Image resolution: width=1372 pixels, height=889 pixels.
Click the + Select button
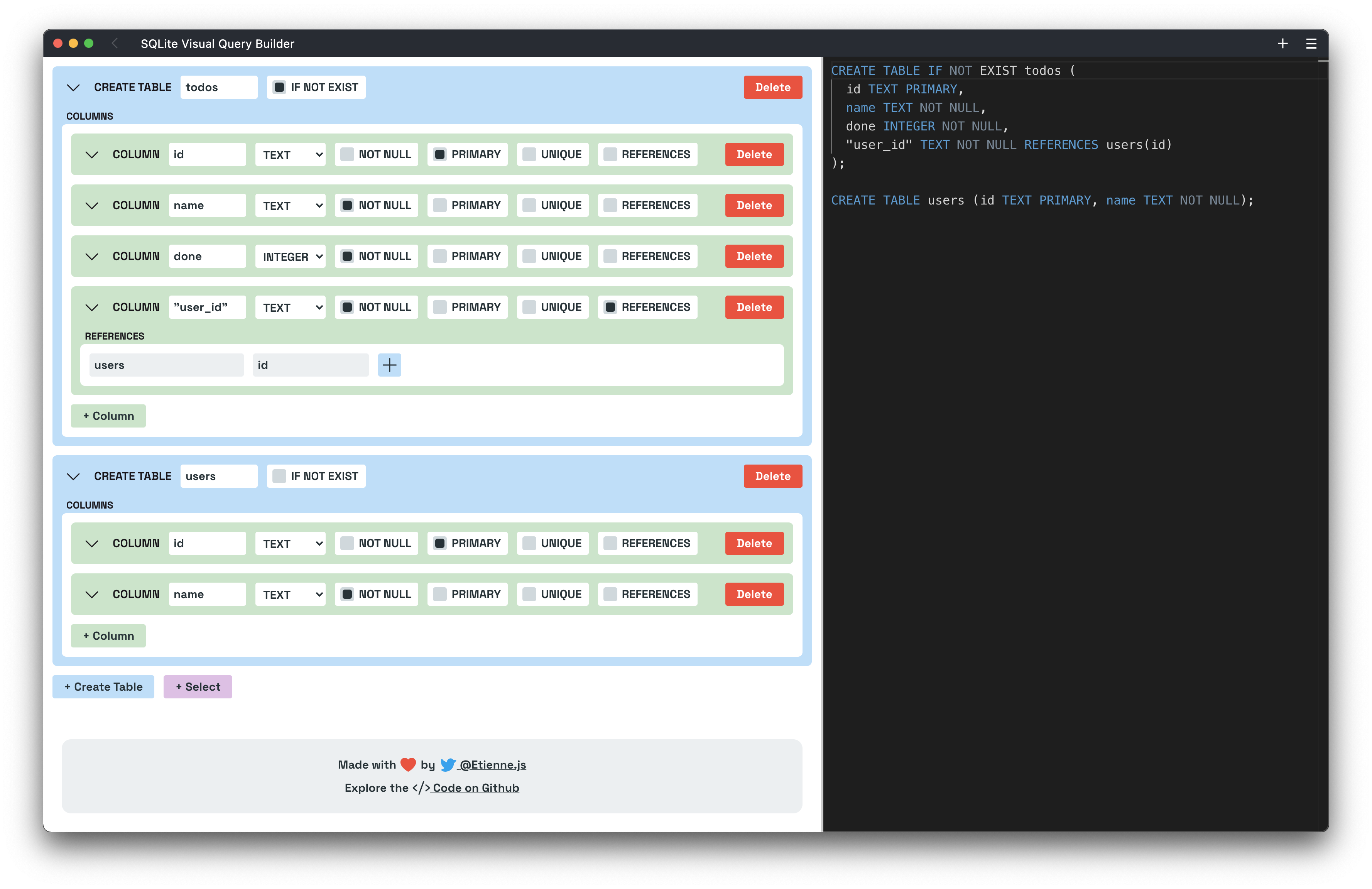[197, 687]
